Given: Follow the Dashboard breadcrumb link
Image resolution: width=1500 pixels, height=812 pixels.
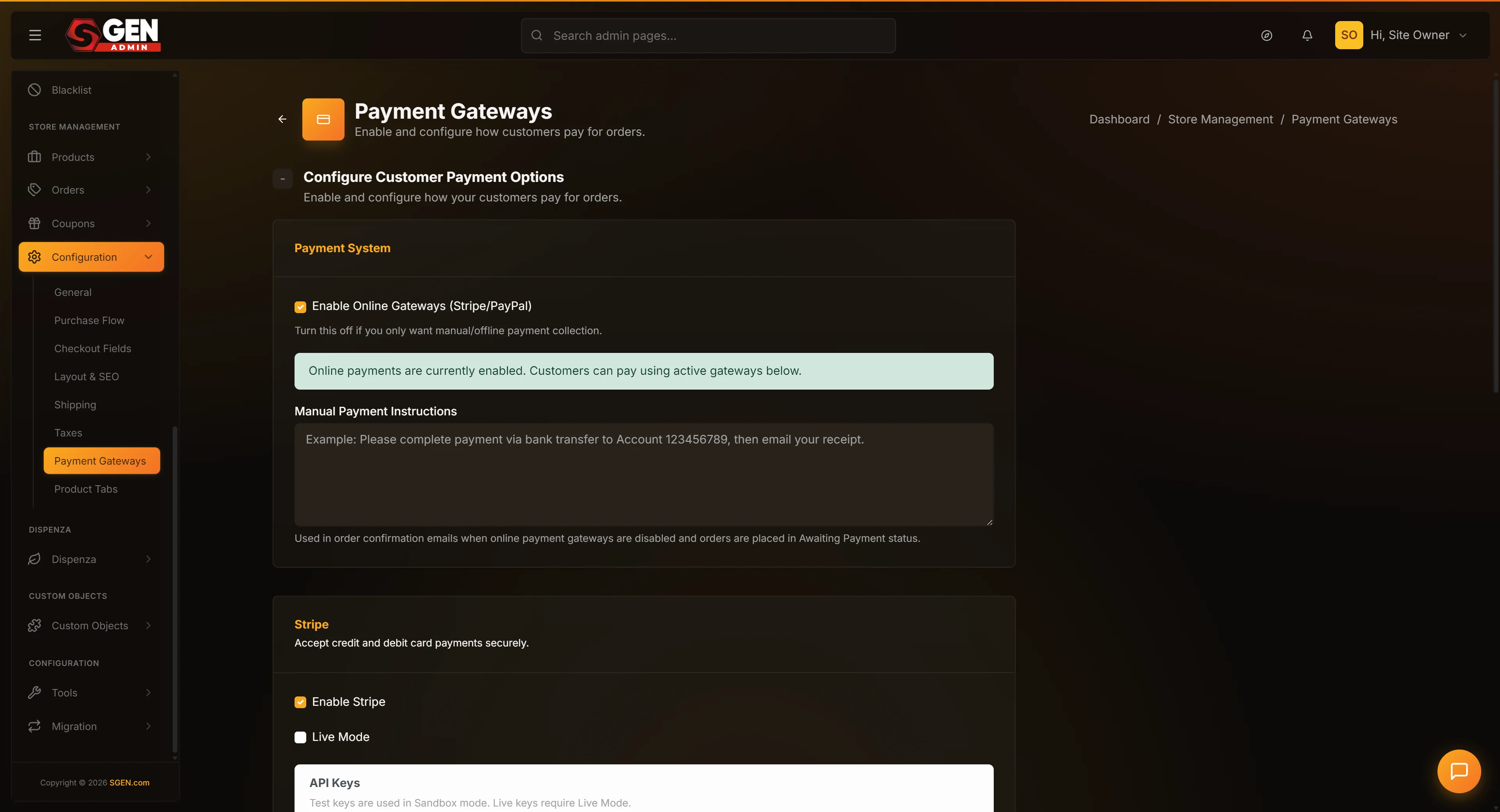Looking at the screenshot, I should coord(1119,119).
